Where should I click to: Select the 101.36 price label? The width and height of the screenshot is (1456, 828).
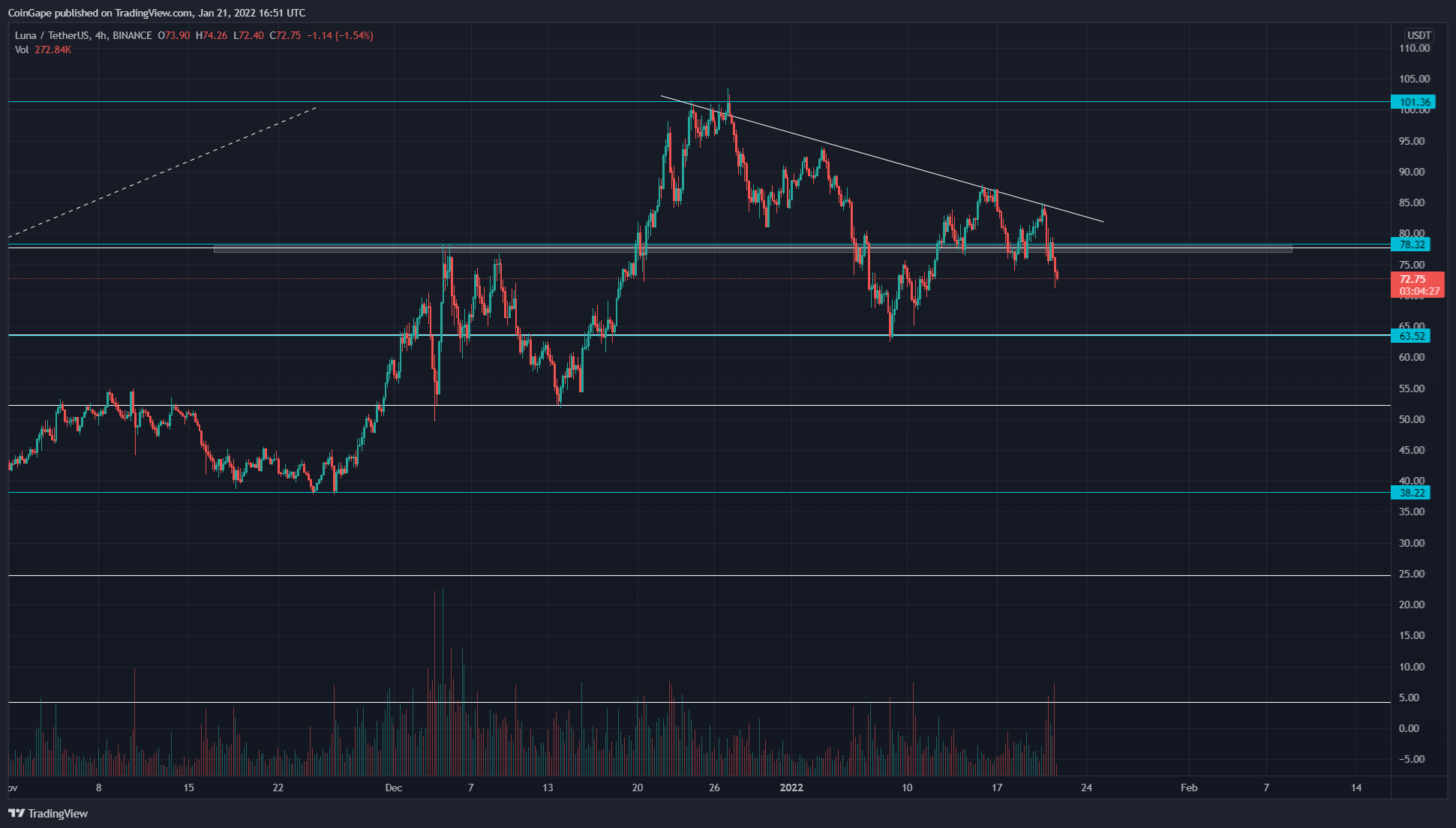[1412, 102]
